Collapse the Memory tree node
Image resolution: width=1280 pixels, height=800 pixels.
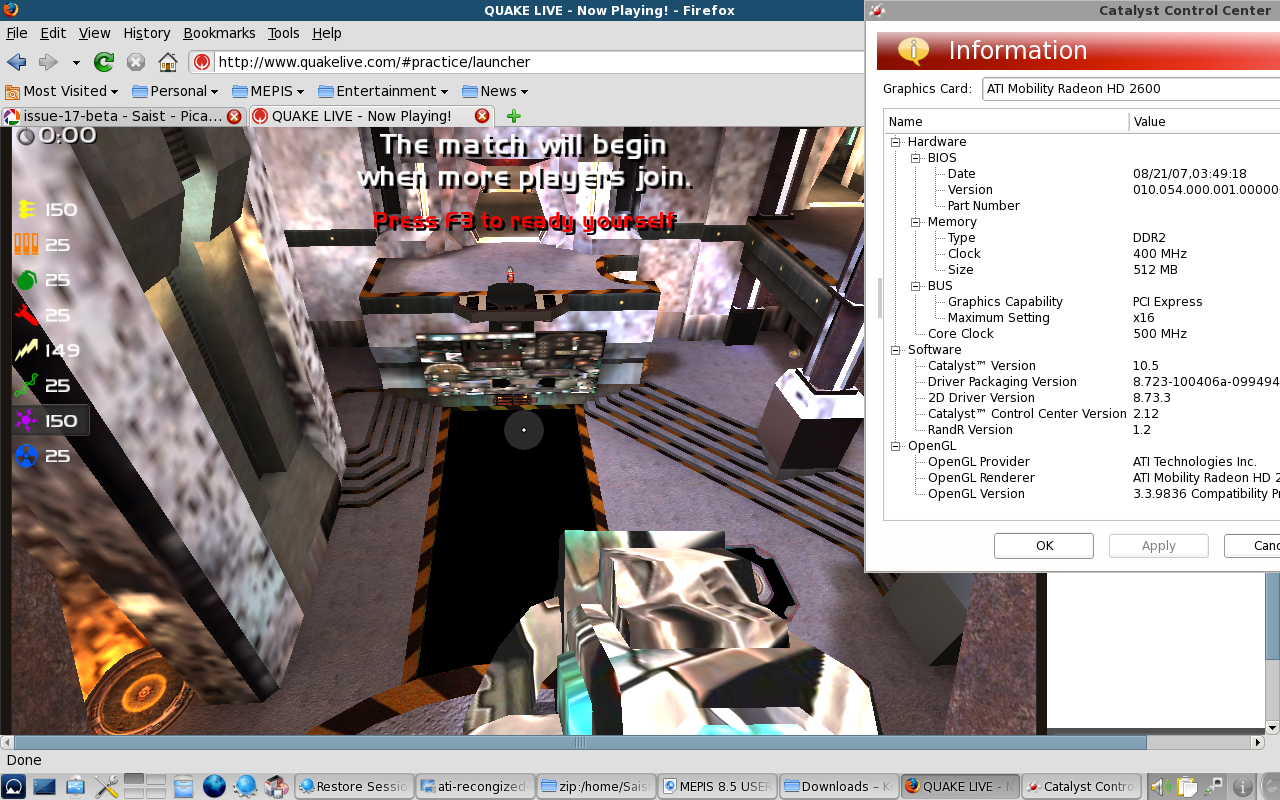click(917, 222)
